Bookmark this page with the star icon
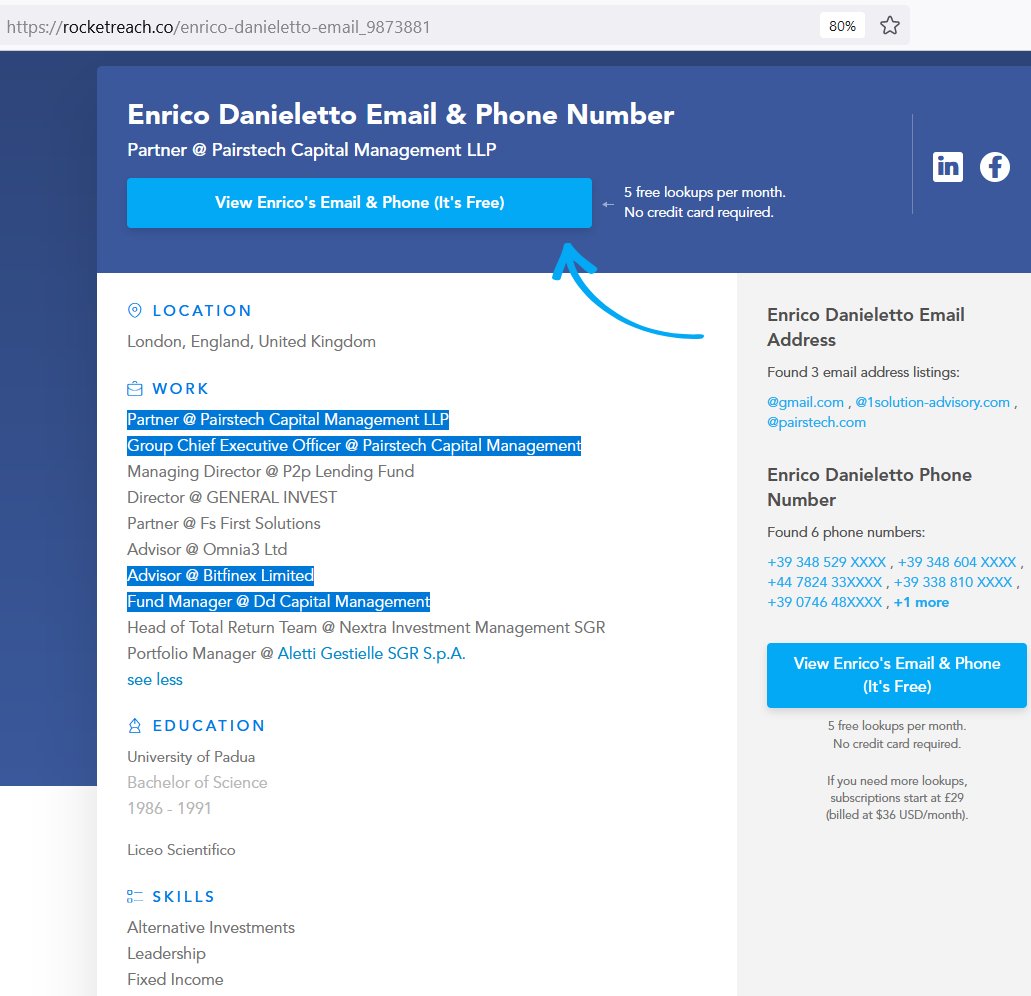Screen dimensions: 1031x996 pyautogui.click(x=890, y=26)
